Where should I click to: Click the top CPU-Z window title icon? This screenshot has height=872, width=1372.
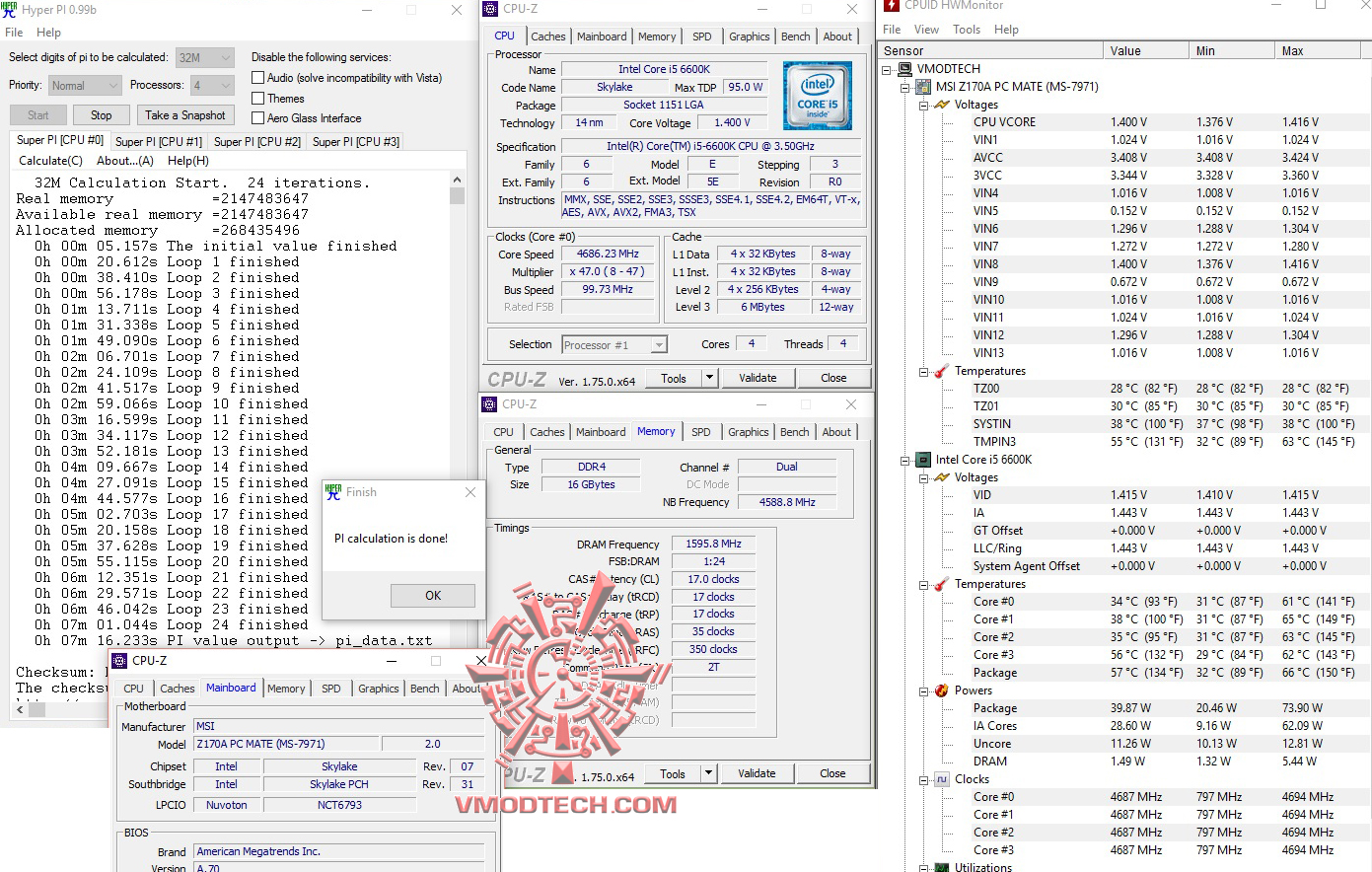point(490,9)
